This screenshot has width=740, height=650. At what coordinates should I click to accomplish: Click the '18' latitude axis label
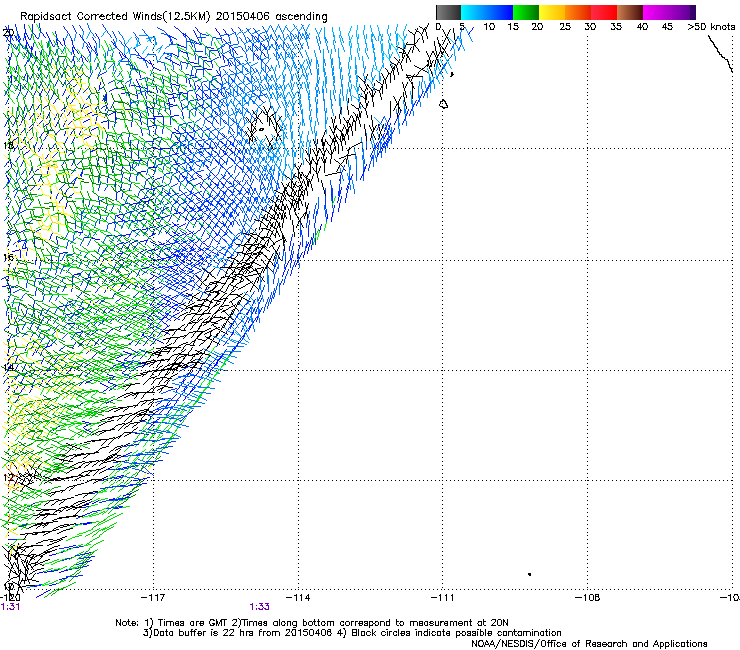pos(8,145)
